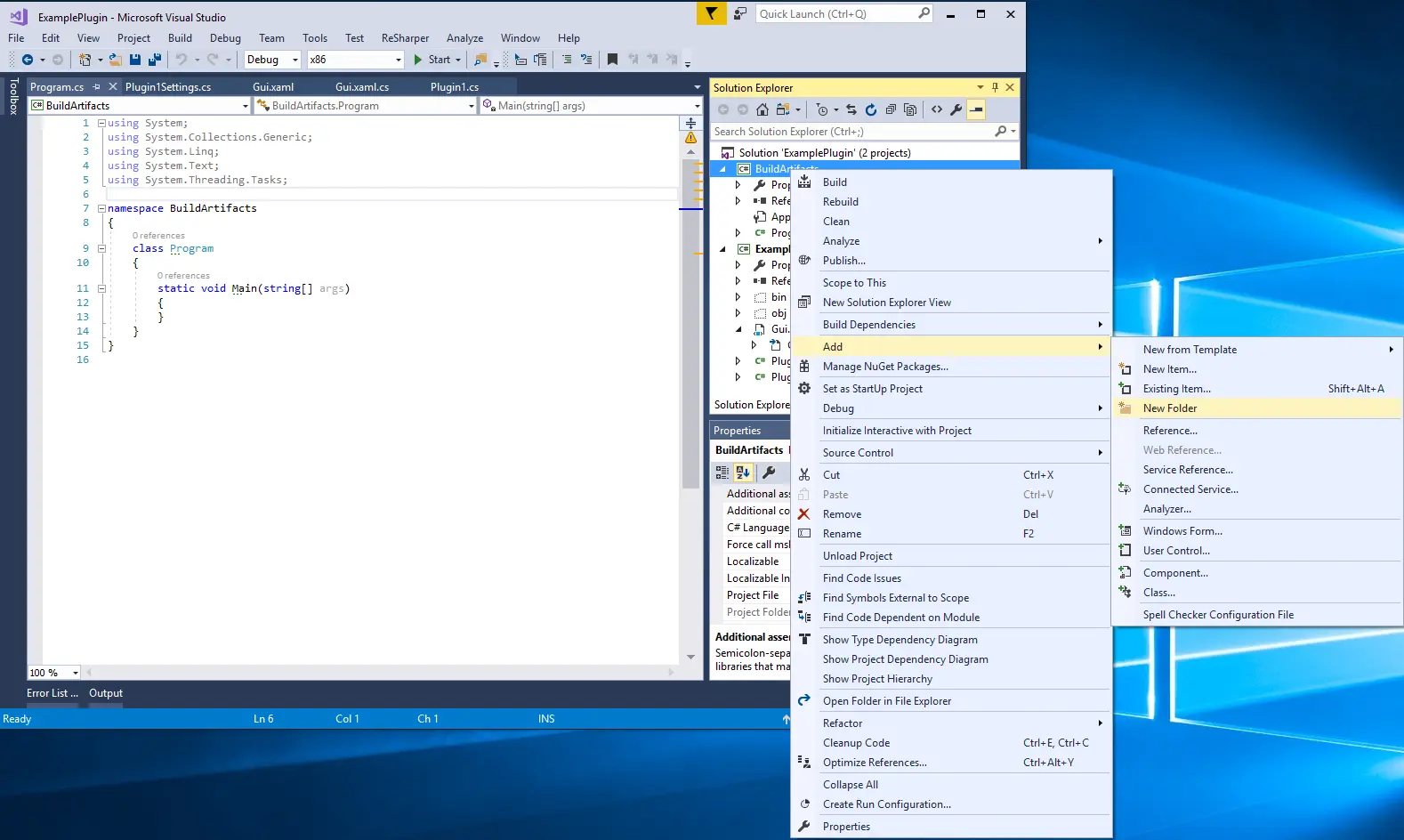Select Manage NuGet Packages from context menu

point(952,367)
